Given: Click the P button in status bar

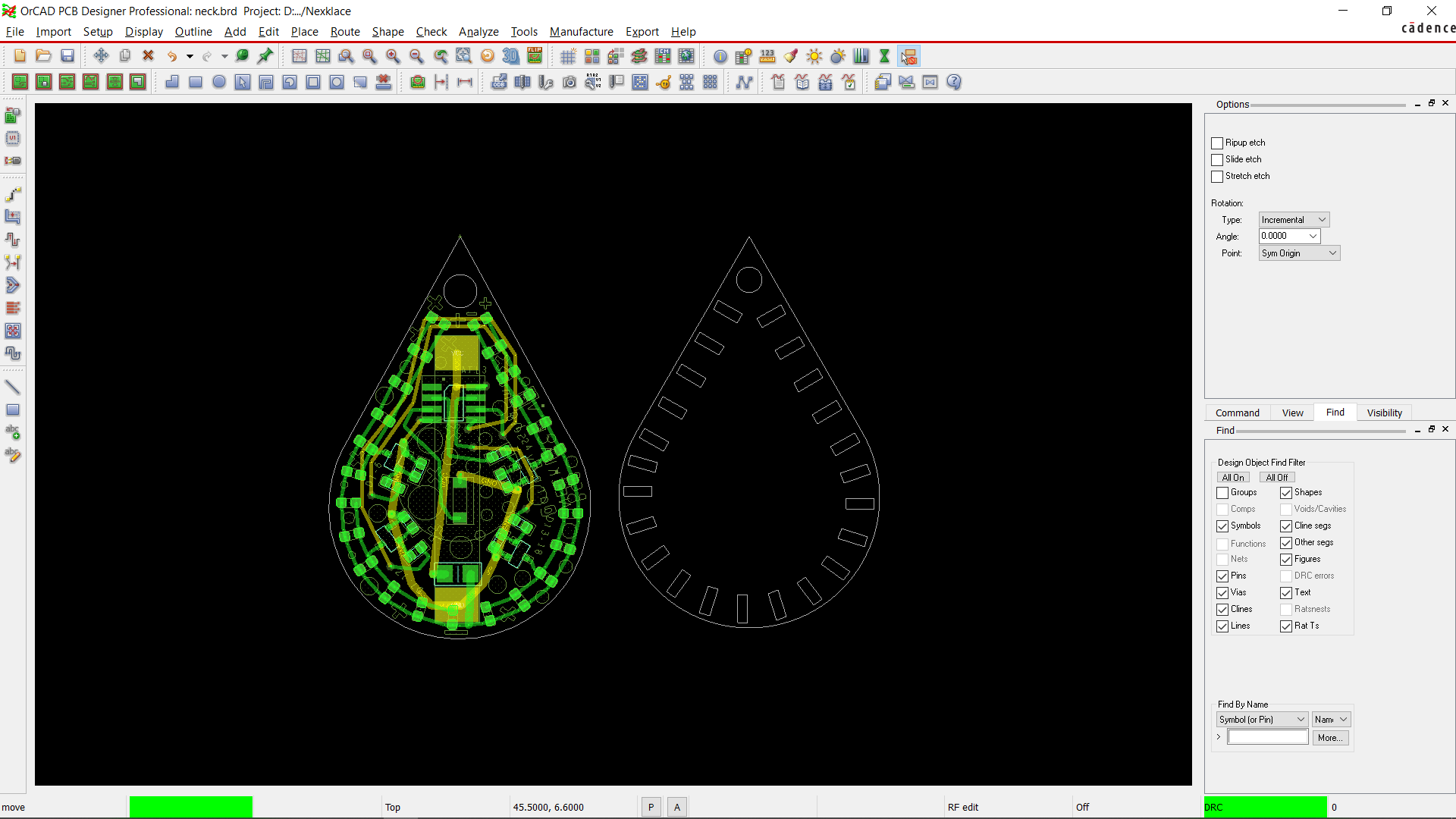Looking at the screenshot, I should coord(651,808).
